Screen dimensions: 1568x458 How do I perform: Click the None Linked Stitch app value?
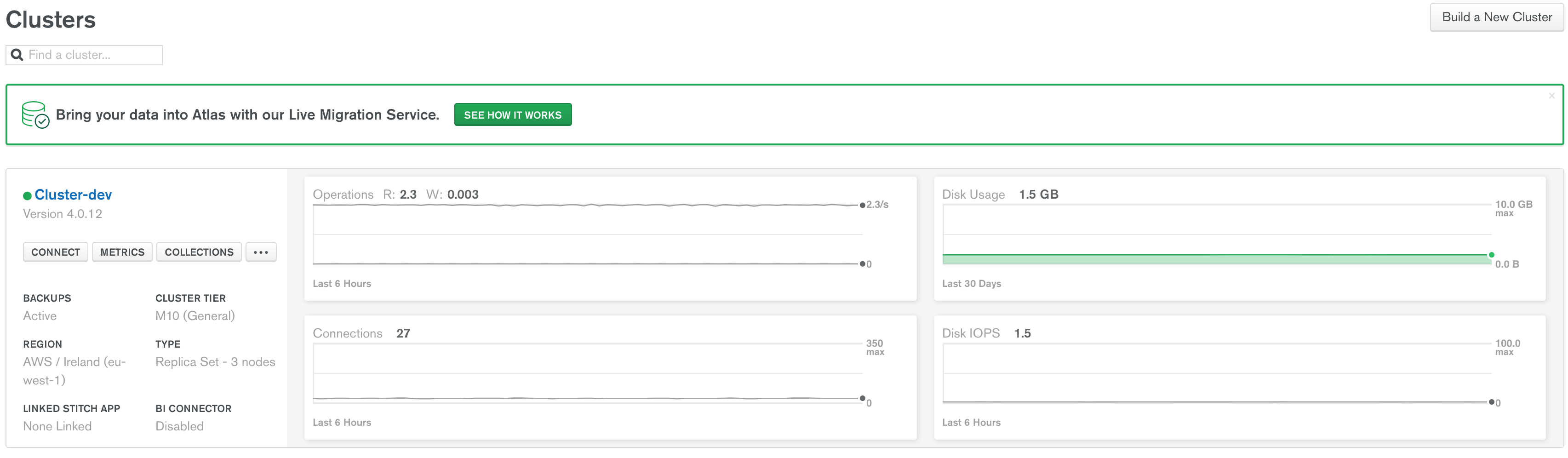57,426
